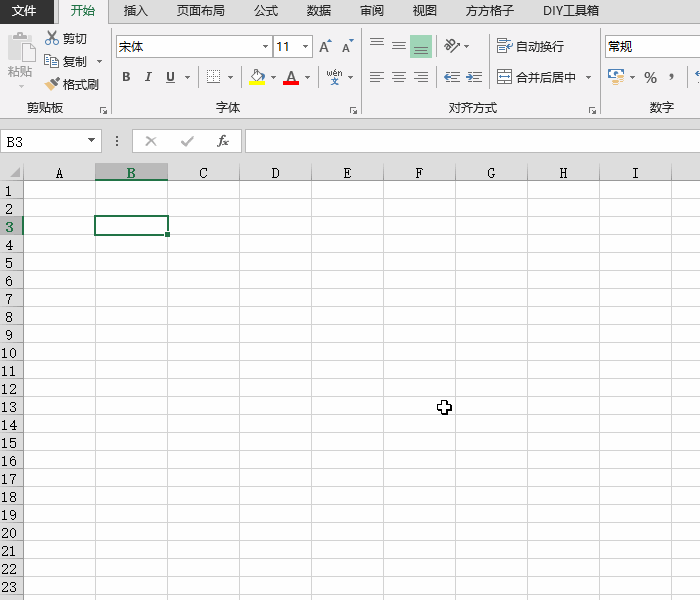Open the Font (字体) dialog launcher

point(353,110)
